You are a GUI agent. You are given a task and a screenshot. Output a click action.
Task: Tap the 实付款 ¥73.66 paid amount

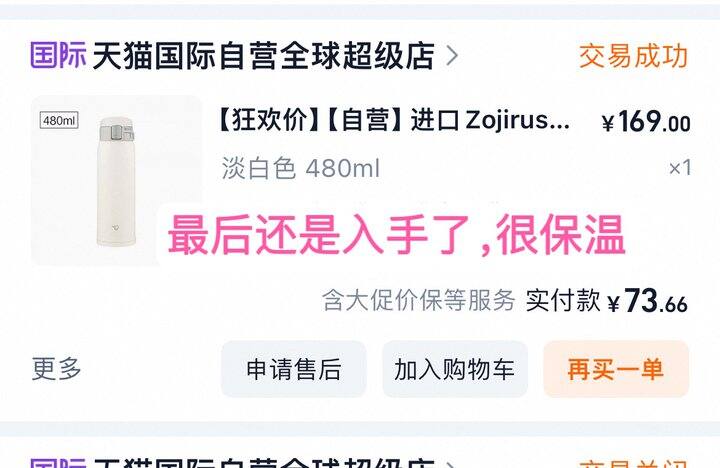[x=606, y=301]
